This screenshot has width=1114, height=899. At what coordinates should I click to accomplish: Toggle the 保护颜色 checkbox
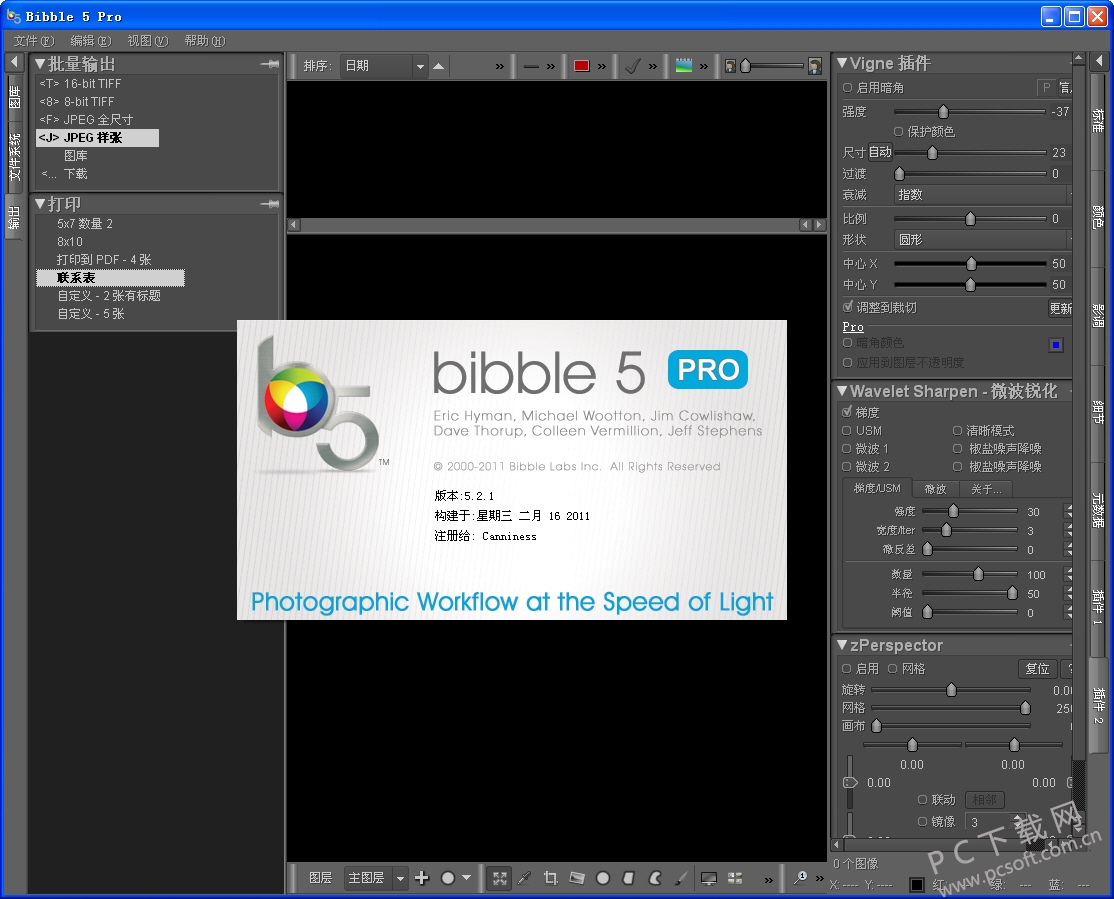[x=899, y=131]
